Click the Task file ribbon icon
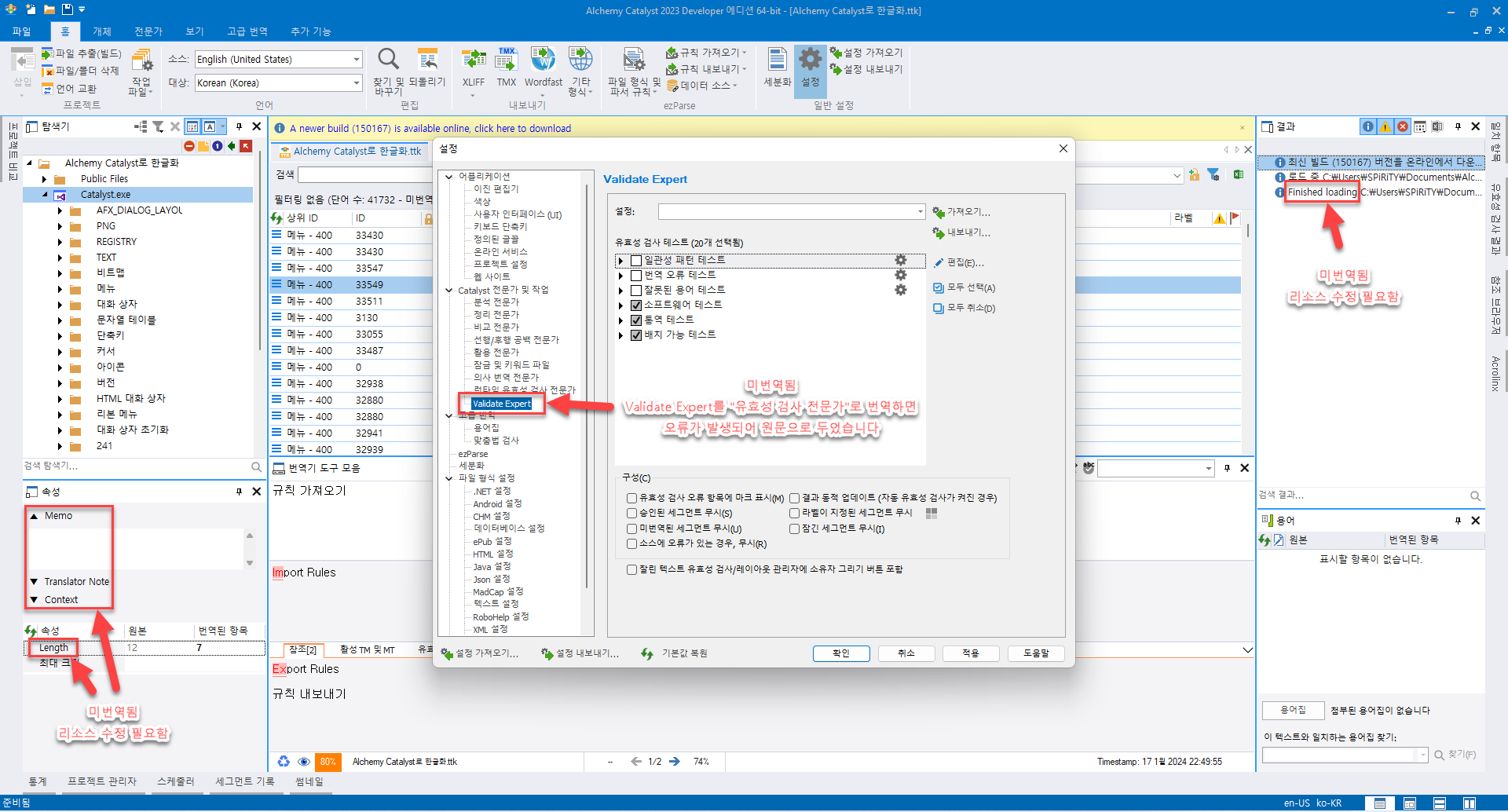Viewport: 1508px width, 812px height. point(141,71)
